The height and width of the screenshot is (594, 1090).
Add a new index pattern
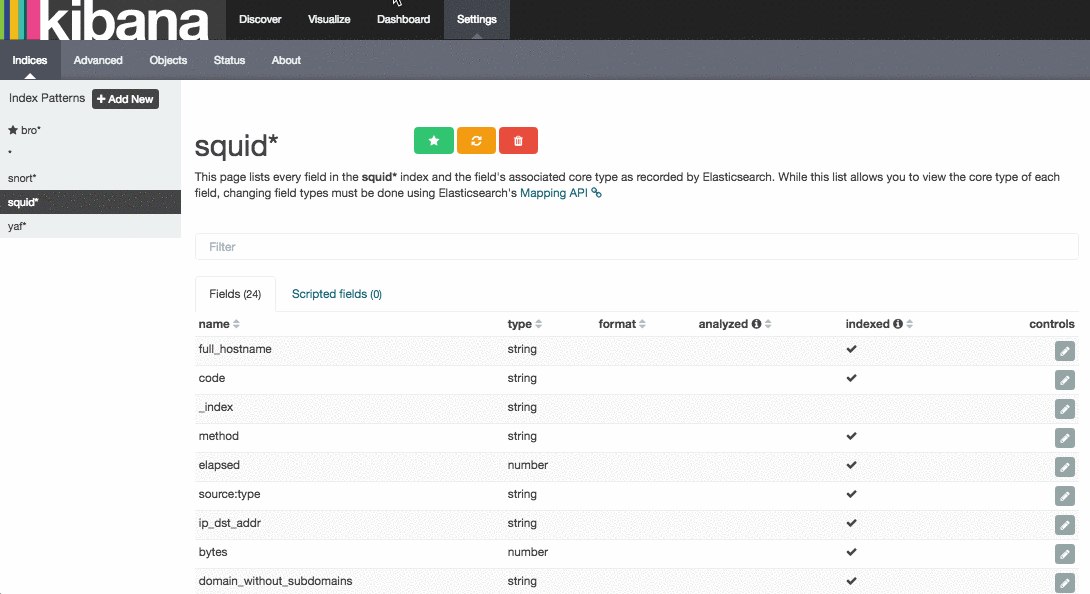coord(125,99)
